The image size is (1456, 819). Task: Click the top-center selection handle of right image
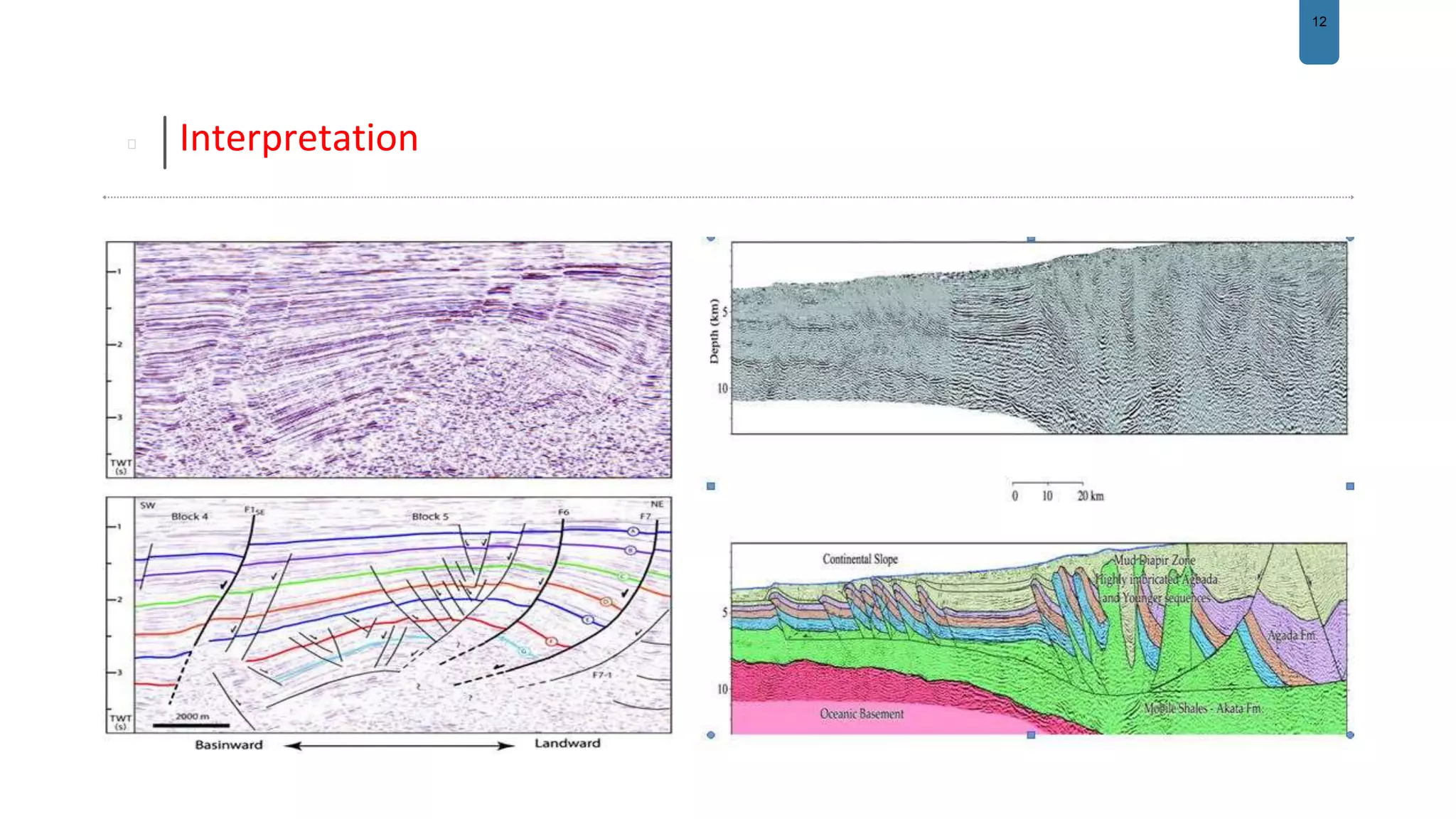click(1031, 239)
